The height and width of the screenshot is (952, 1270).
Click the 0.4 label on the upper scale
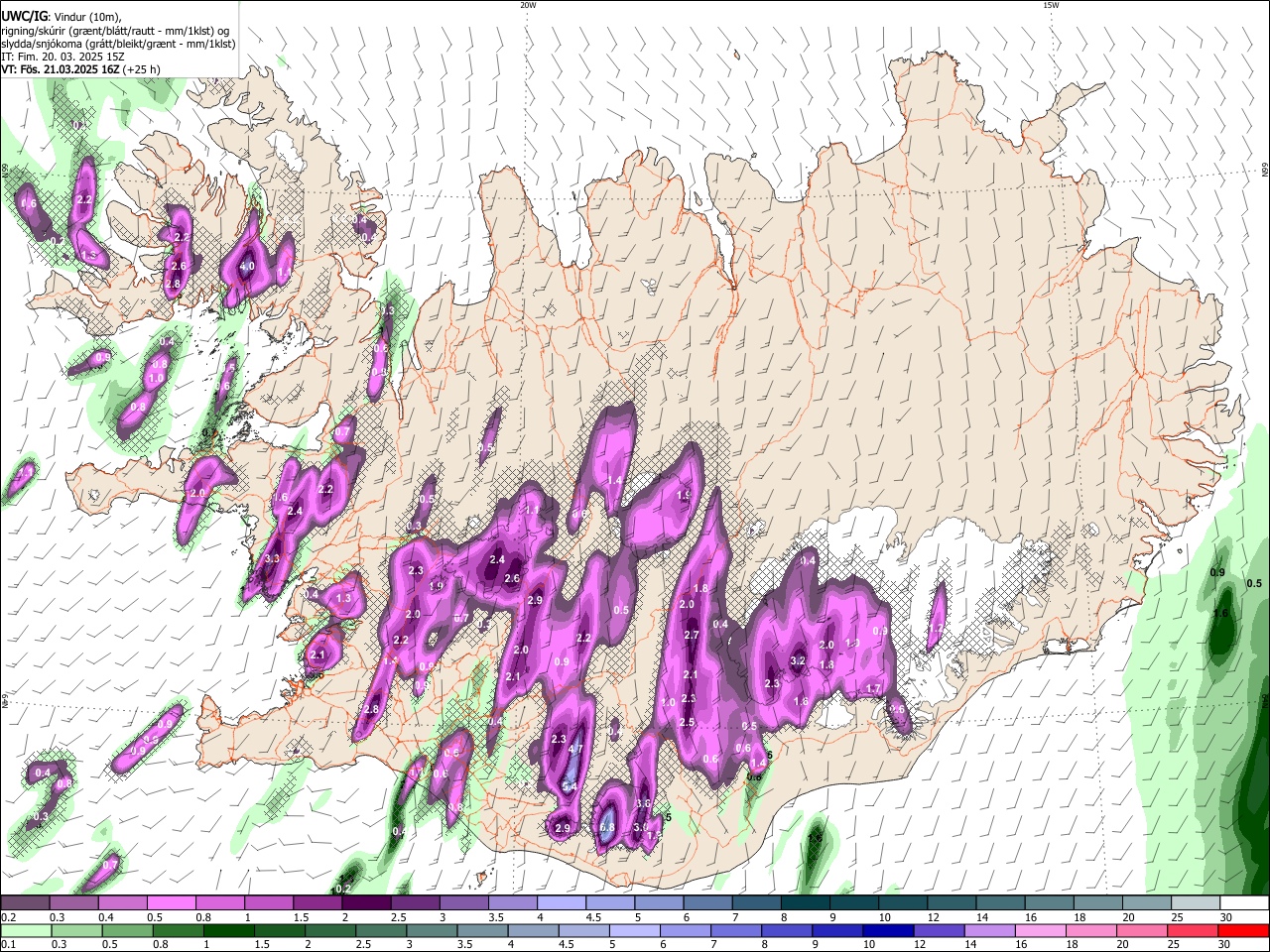coord(106,917)
